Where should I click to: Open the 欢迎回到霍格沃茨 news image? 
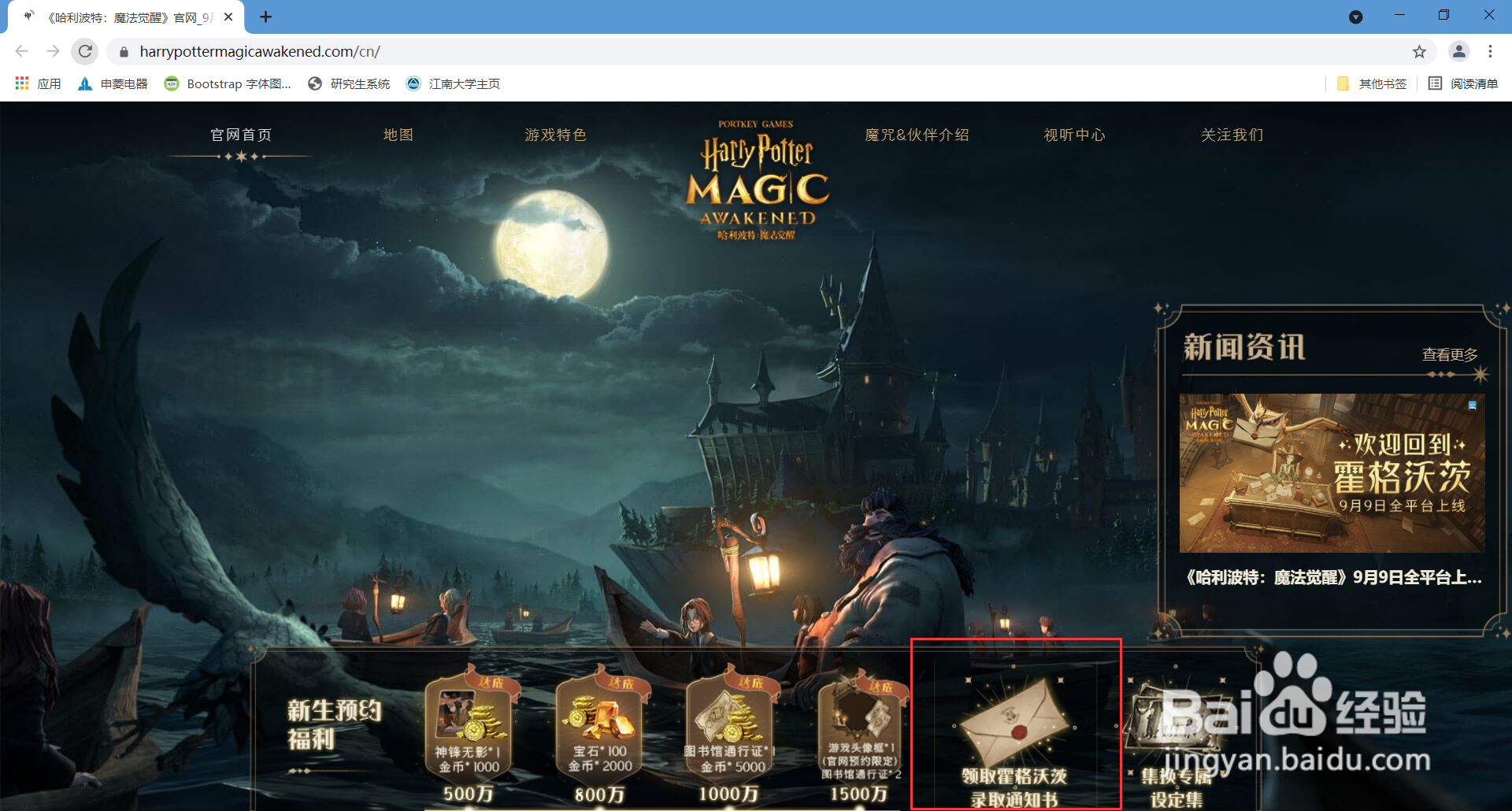[1332, 473]
